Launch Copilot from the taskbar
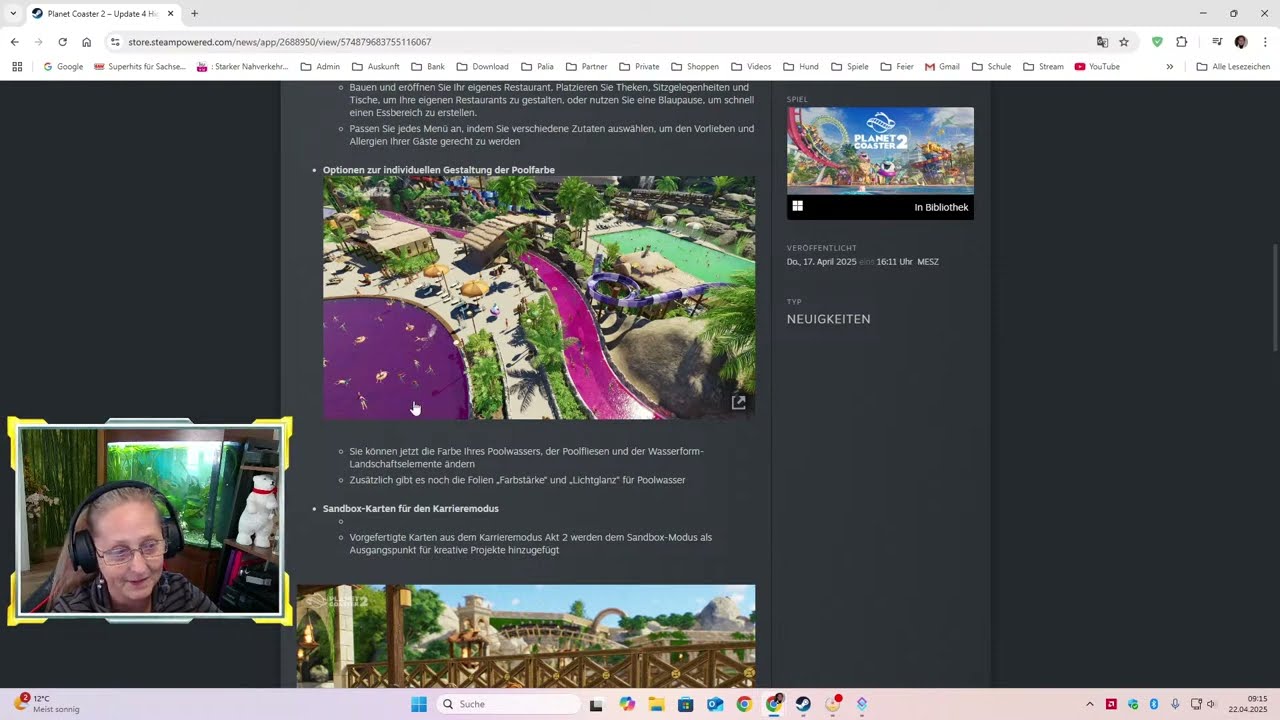Image resolution: width=1280 pixels, height=720 pixels. coord(627,704)
